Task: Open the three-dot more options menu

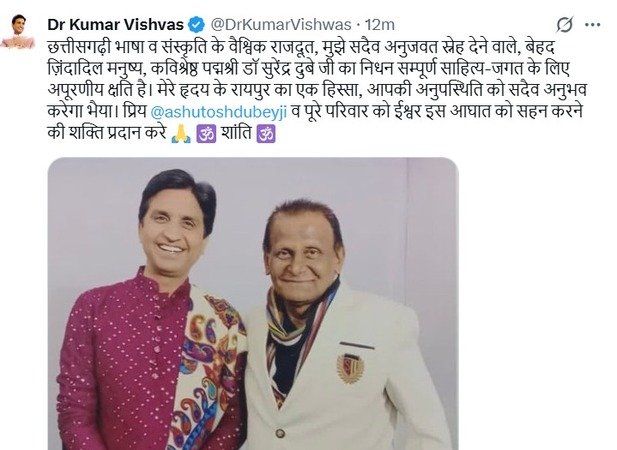Action: click(592, 24)
